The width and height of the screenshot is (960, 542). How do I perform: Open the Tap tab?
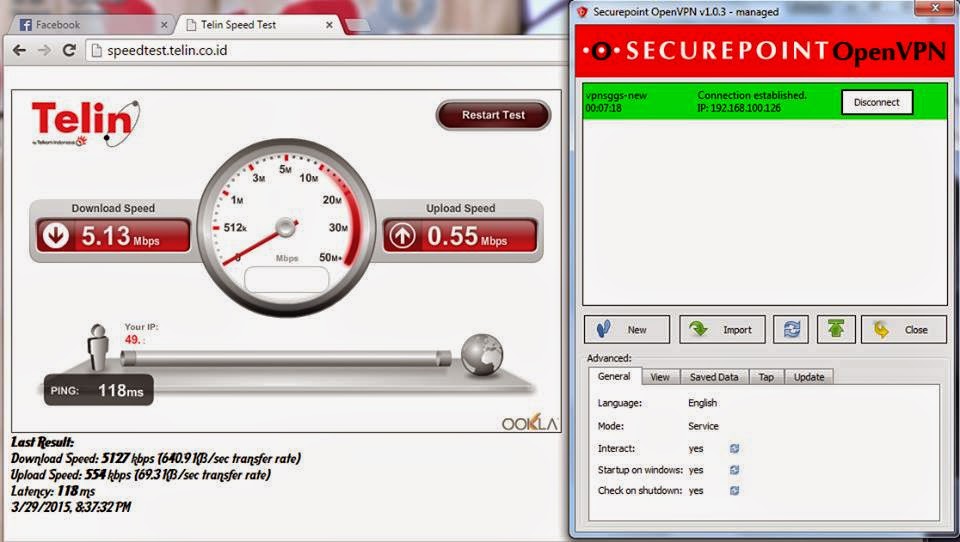[766, 377]
